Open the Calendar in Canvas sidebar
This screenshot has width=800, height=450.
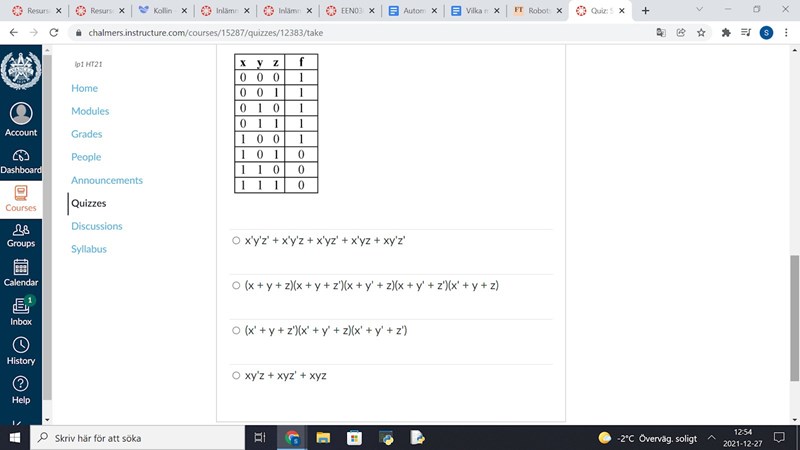coord(20,272)
